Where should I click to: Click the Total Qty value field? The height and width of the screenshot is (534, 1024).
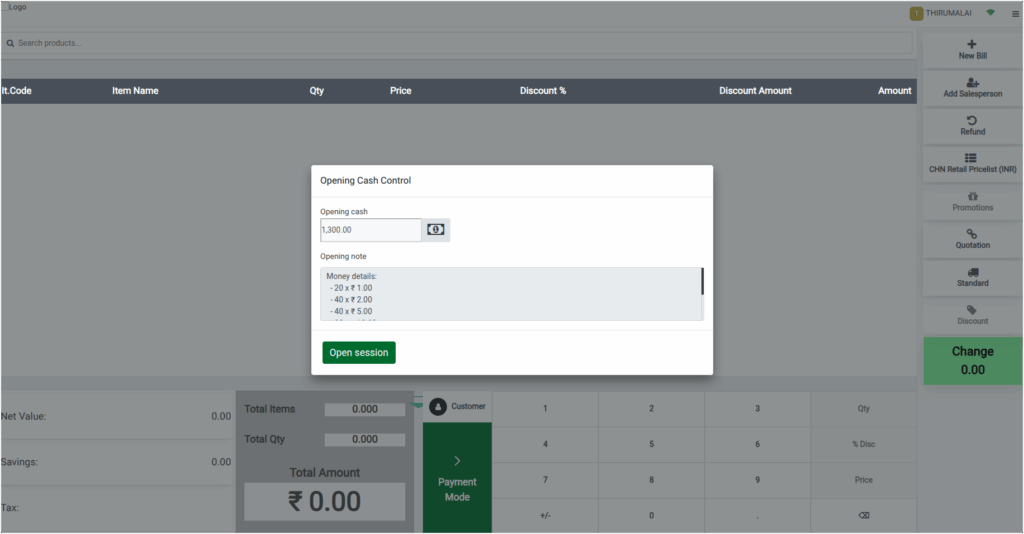tap(364, 439)
